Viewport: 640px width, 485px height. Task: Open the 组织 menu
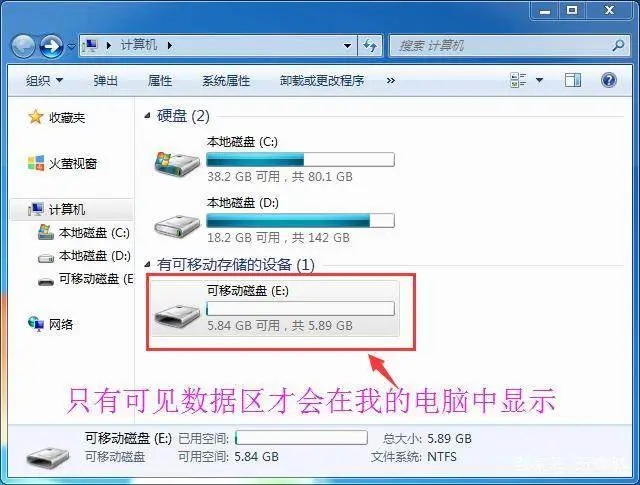coord(44,80)
